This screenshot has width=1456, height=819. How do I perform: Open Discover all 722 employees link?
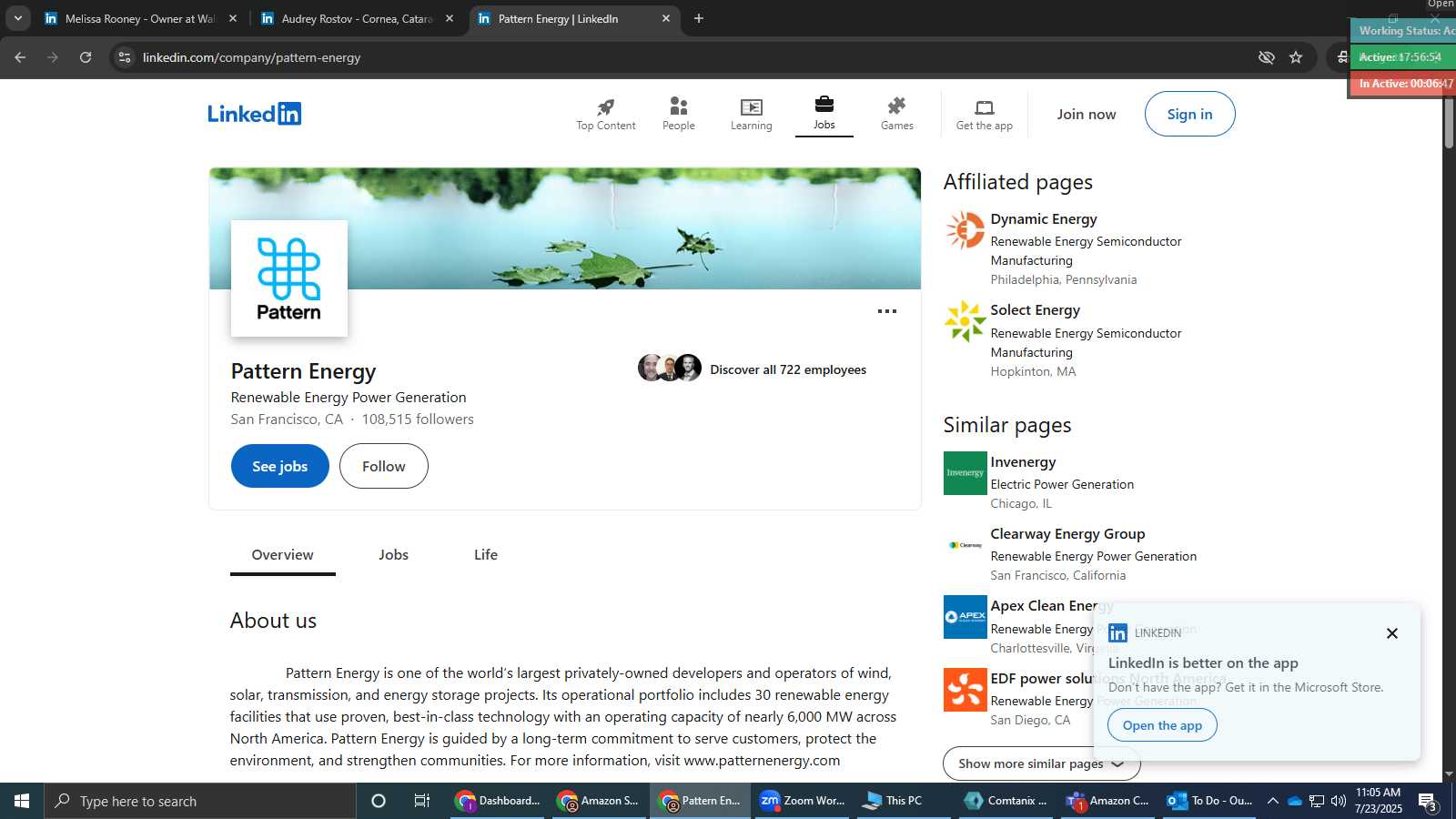pos(788,369)
